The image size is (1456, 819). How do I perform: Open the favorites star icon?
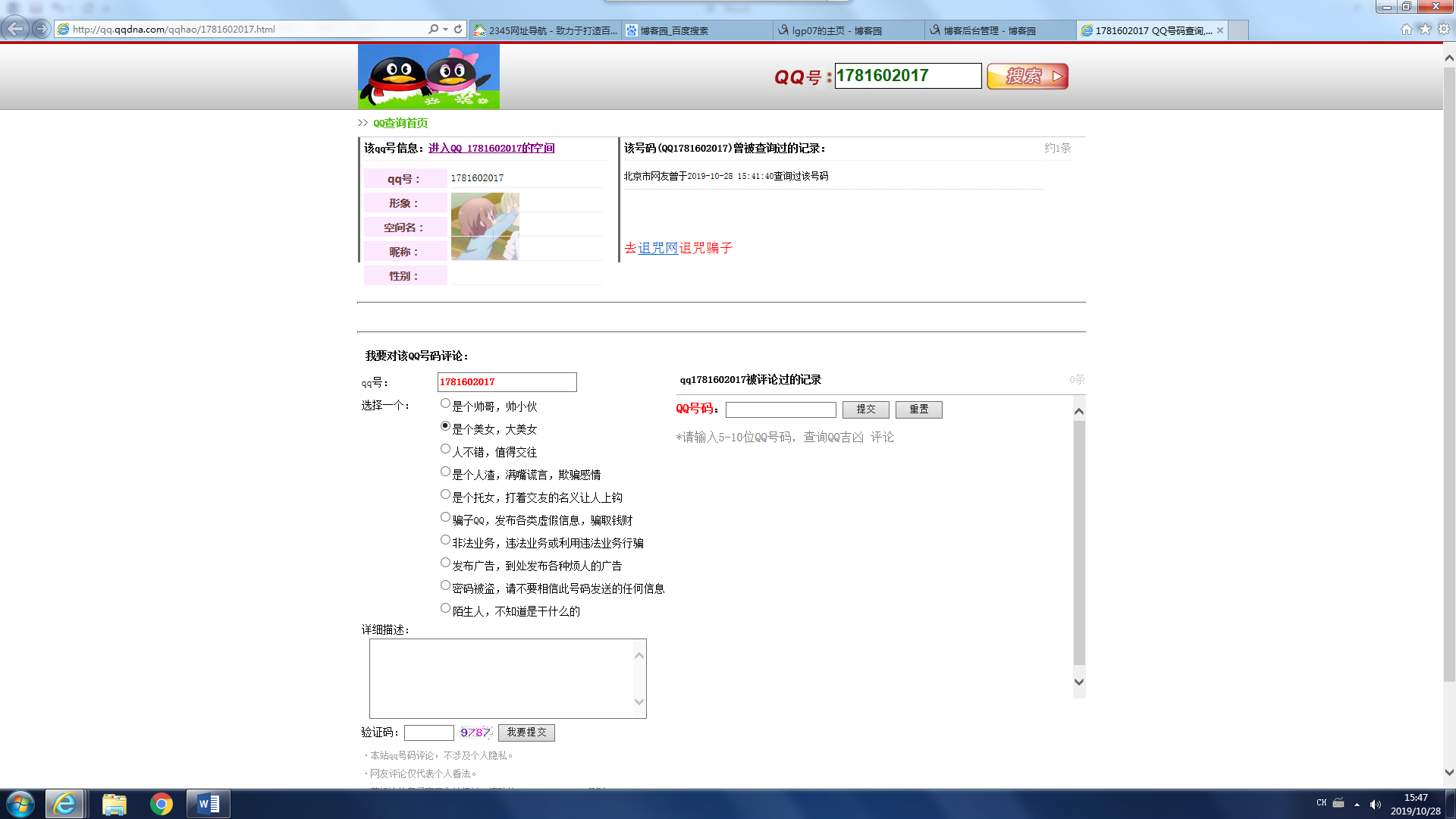[x=1425, y=29]
